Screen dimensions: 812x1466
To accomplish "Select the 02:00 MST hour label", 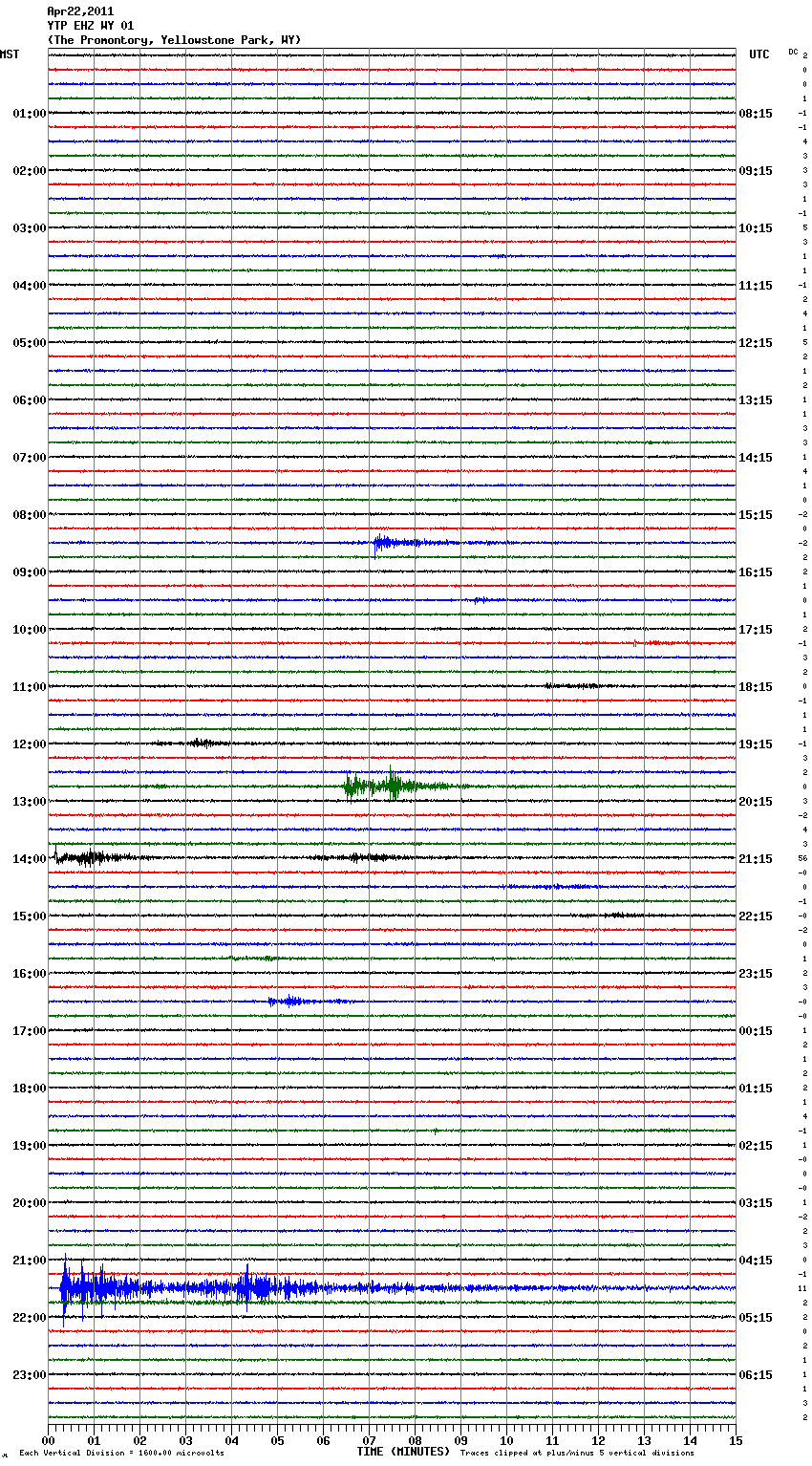I will coord(30,171).
